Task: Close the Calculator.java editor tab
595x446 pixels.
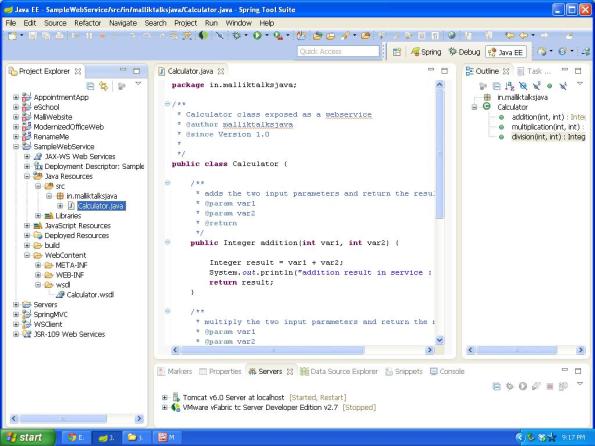Action: point(221,71)
